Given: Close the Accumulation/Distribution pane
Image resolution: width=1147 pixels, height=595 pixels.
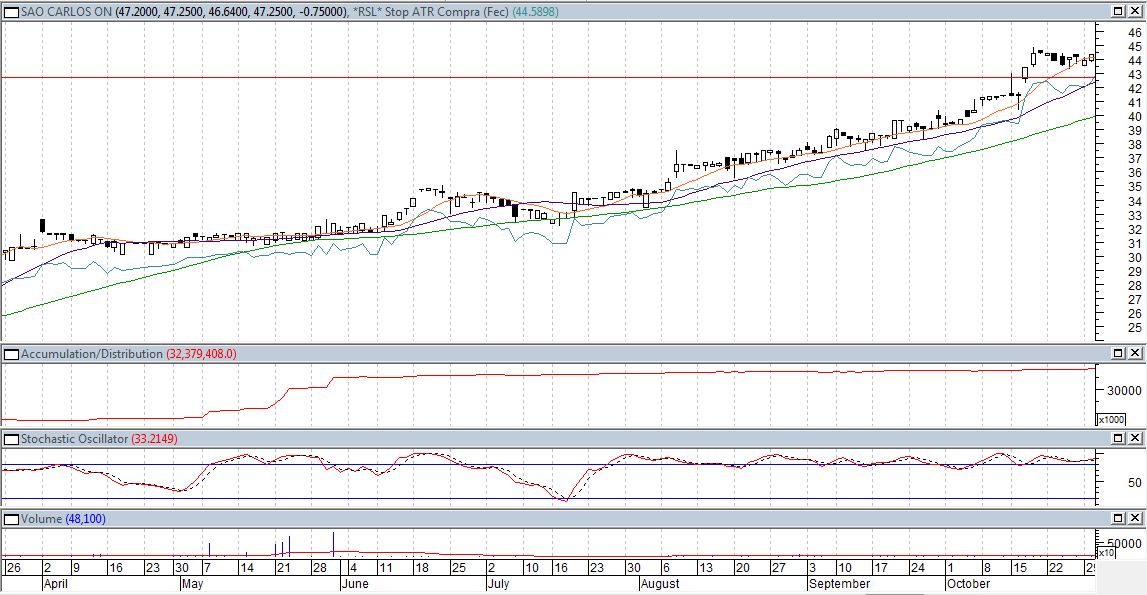Looking at the screenshot, I should pyautogui.click(x=1137, y=353).
